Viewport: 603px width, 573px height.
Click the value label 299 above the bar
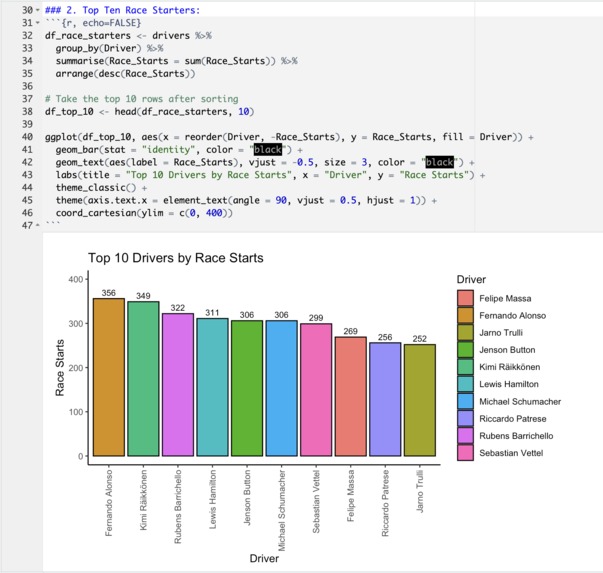click(316, 318)
